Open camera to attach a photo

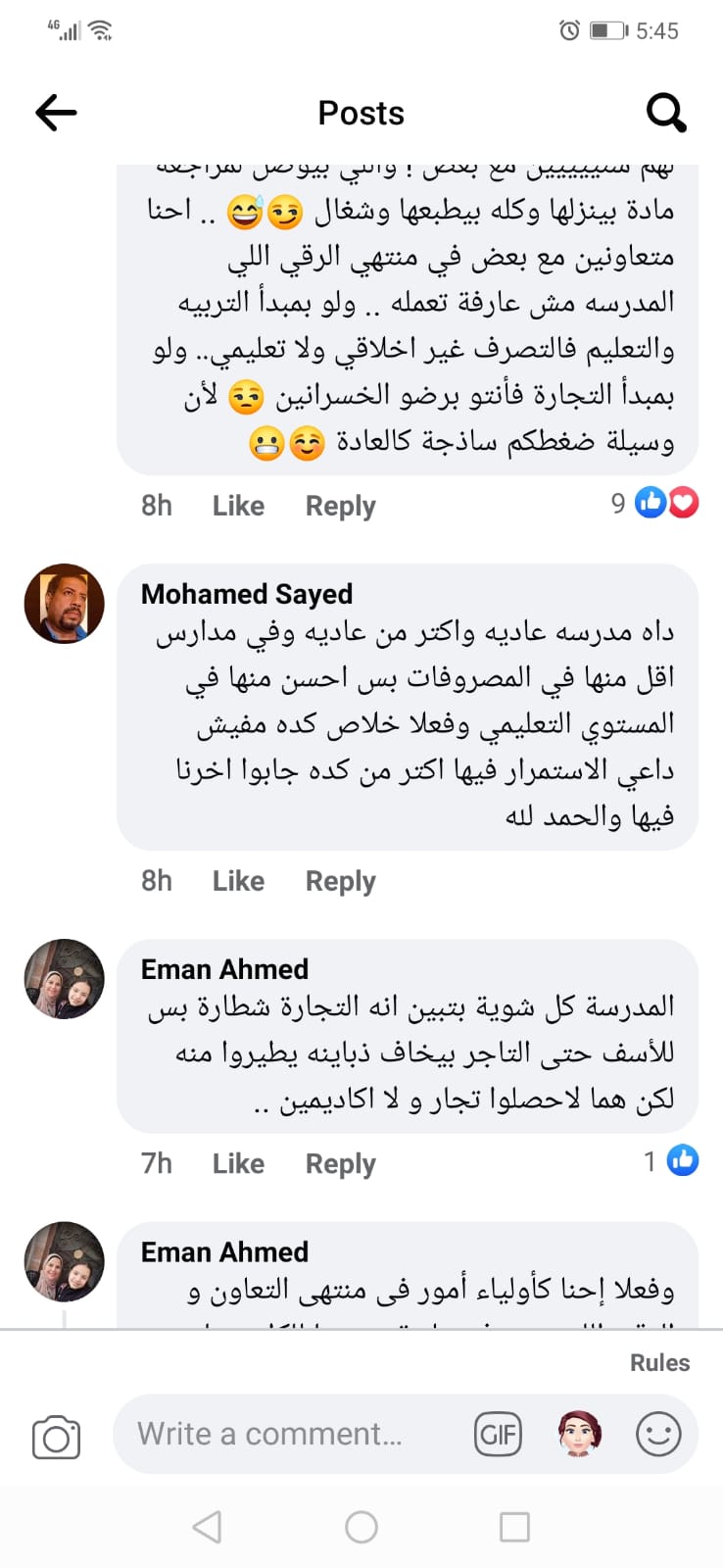pyautogui.click(x=56, y=1437)
